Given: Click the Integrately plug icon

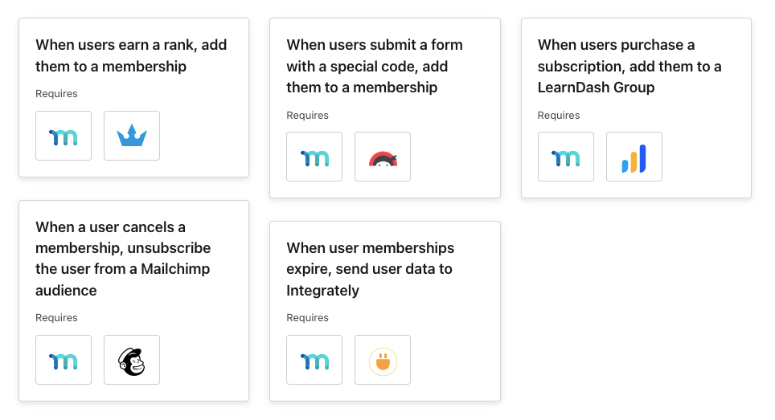Looking at the screenshot, I should tap(383, 360).
